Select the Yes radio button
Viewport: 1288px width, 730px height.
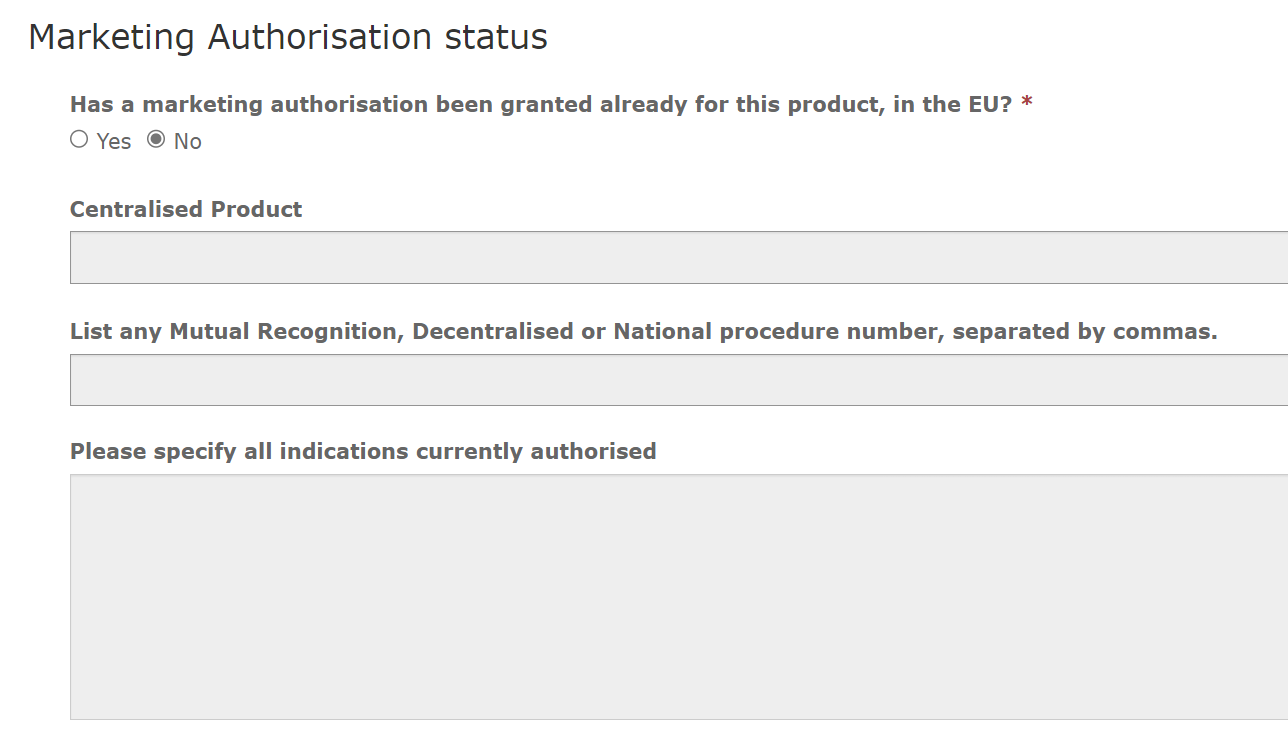[79, 140]
